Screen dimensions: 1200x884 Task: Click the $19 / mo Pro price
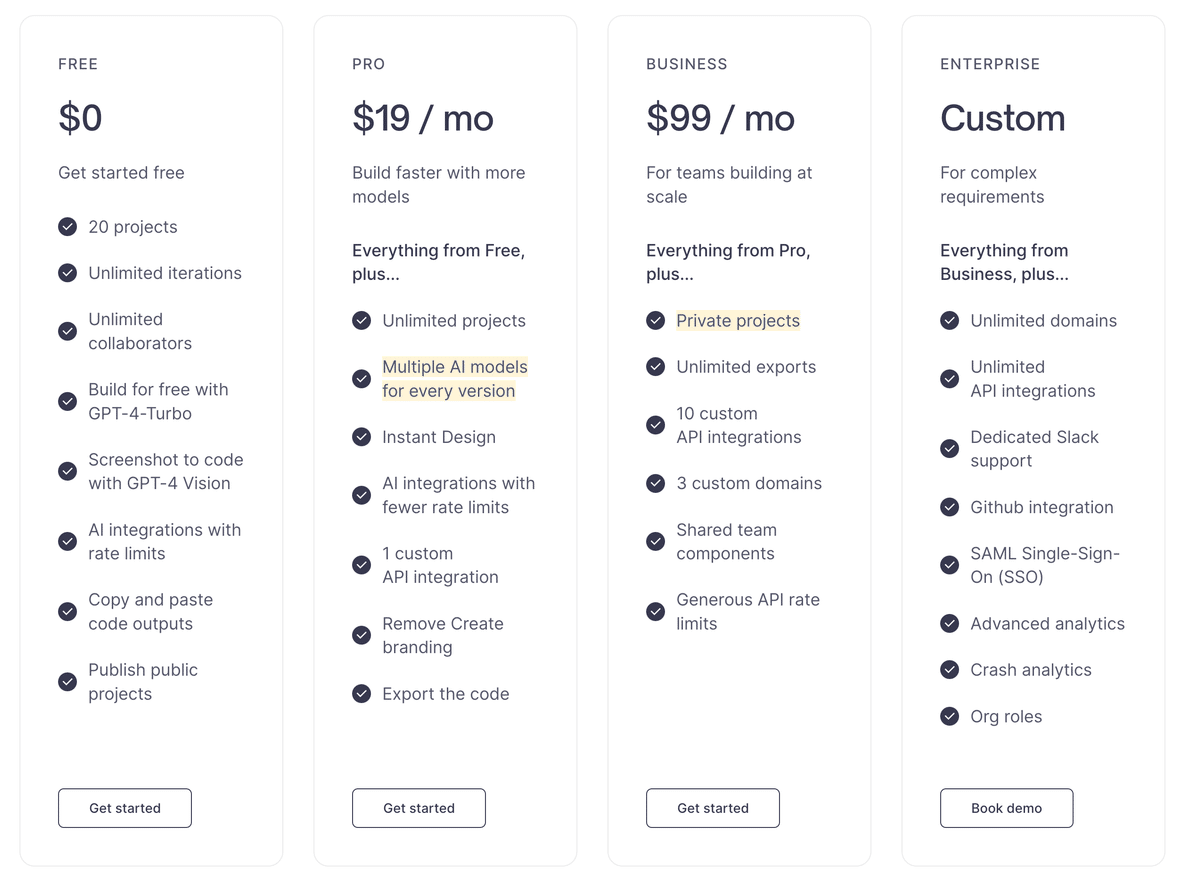coord(423,118)
